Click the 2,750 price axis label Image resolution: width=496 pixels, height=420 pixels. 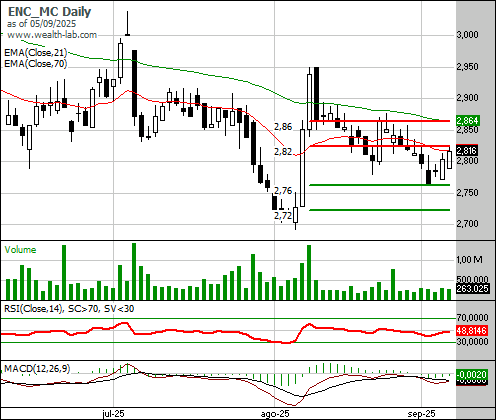point(467,193)
